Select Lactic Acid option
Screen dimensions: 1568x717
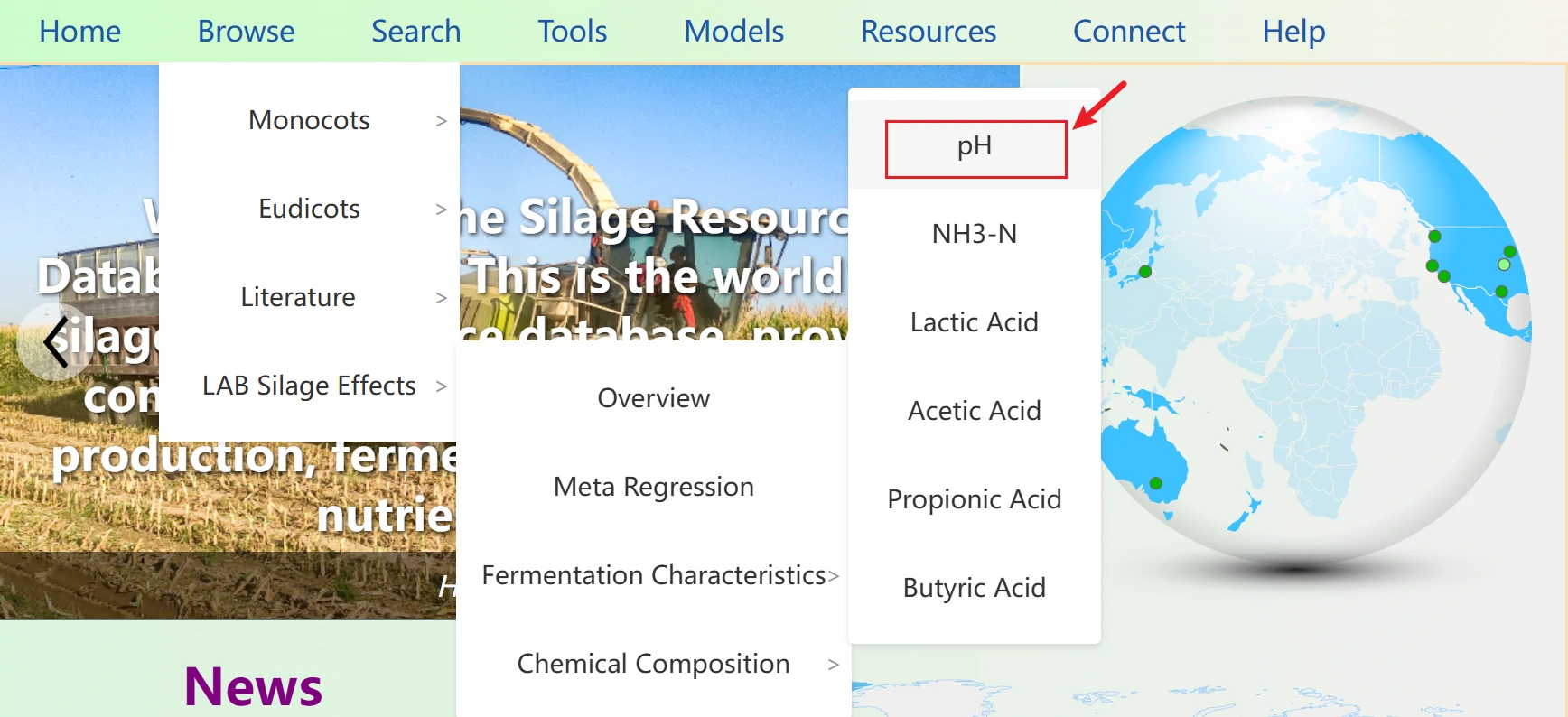tap(974, 323)
